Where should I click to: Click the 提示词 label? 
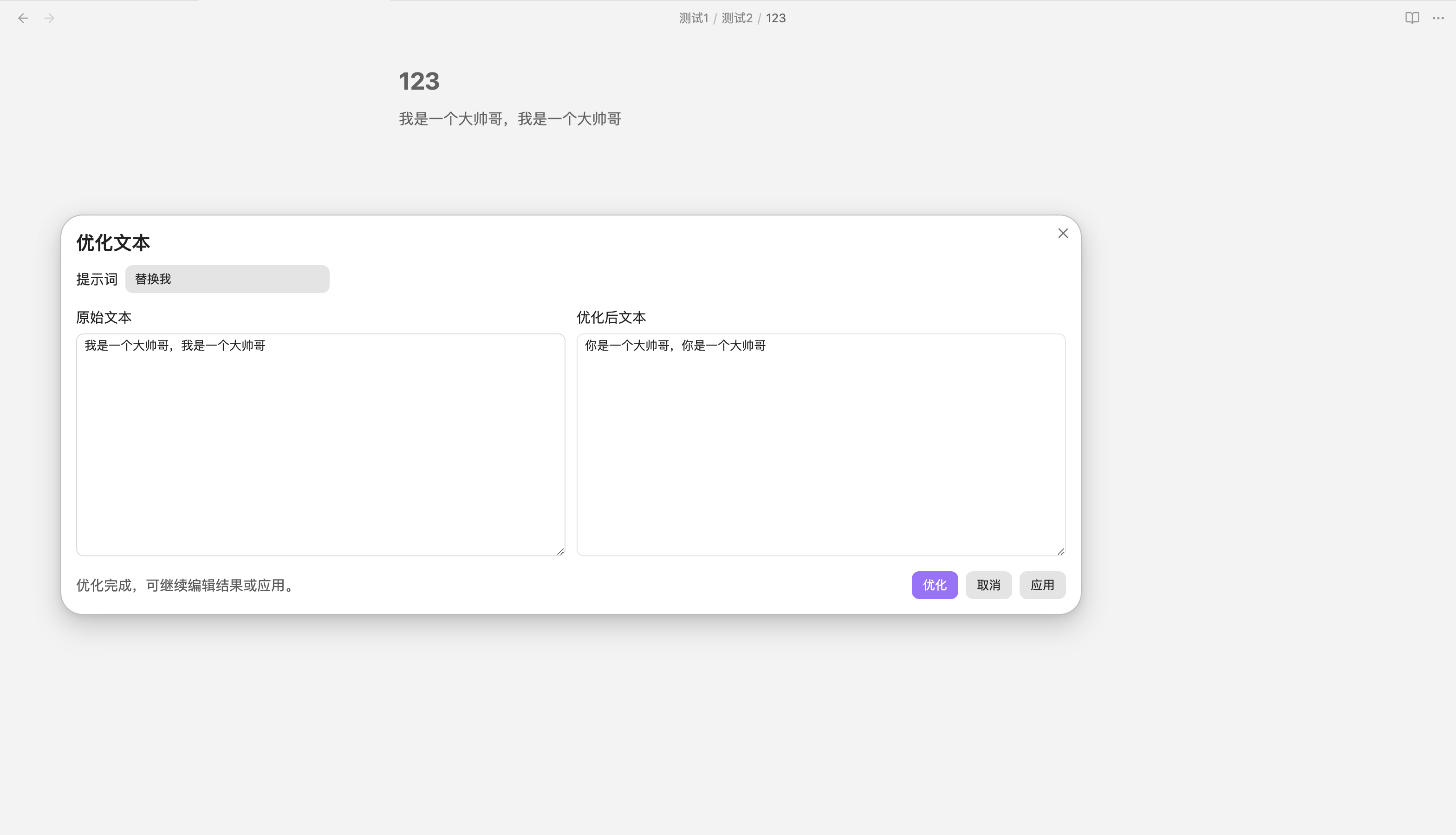[97, 279]
